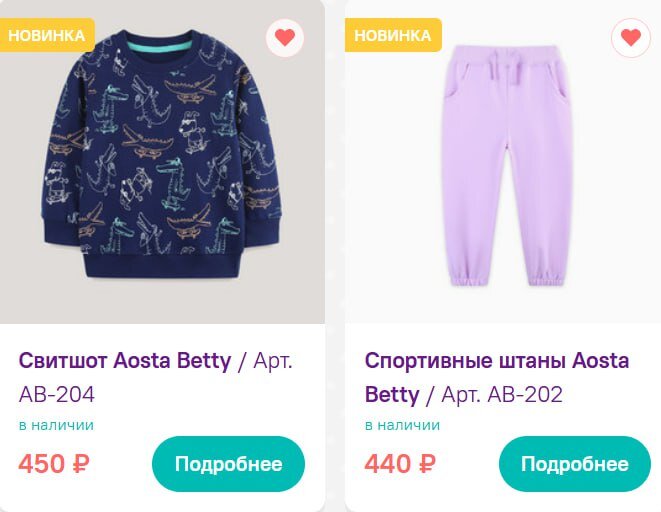Click the 450 price figure
Screen dimensions: 661x512
pyautogui.click(x=42, y=464)
